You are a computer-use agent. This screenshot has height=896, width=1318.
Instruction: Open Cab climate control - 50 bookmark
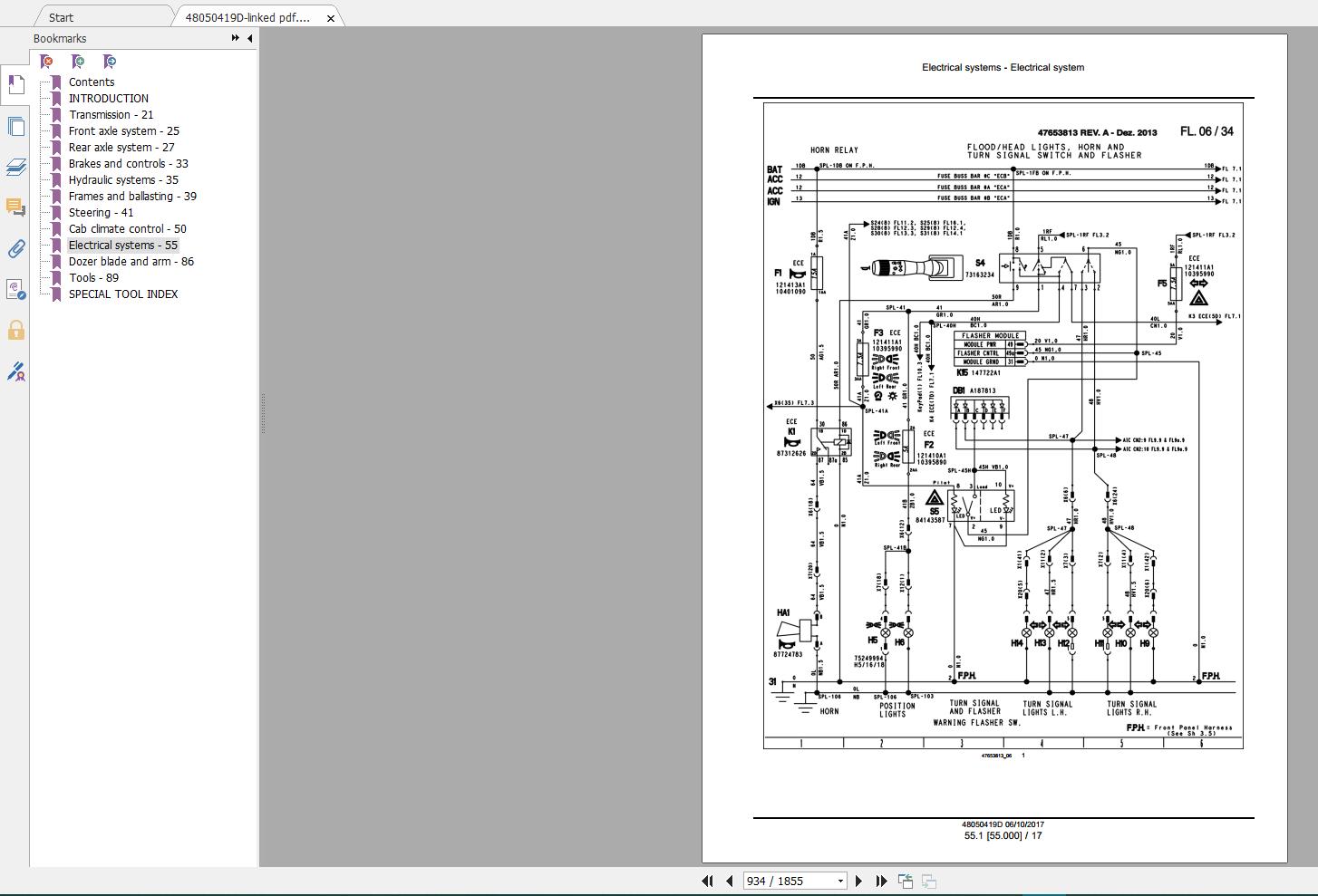(x=128, y=228)
